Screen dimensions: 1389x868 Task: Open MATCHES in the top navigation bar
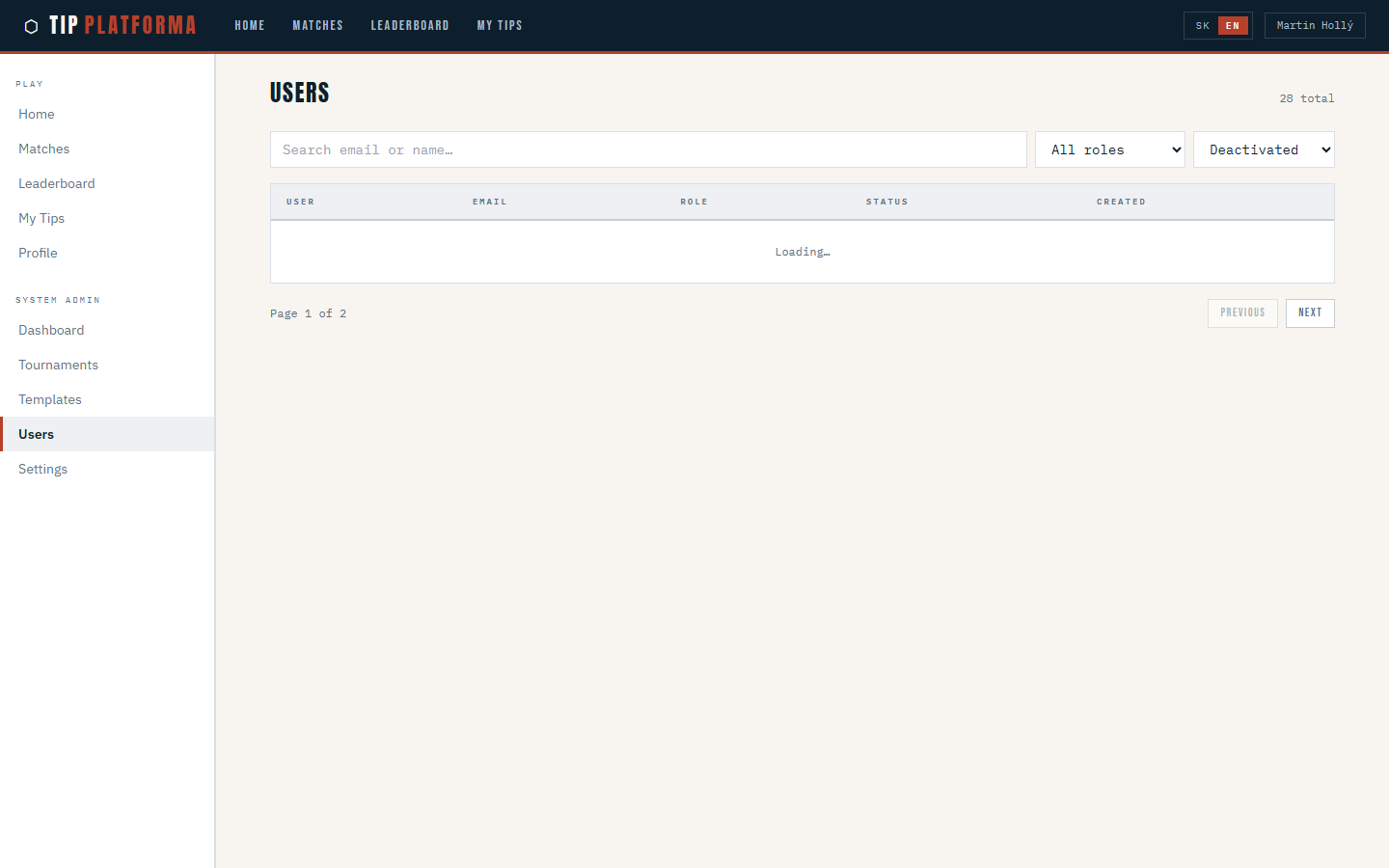317,25
